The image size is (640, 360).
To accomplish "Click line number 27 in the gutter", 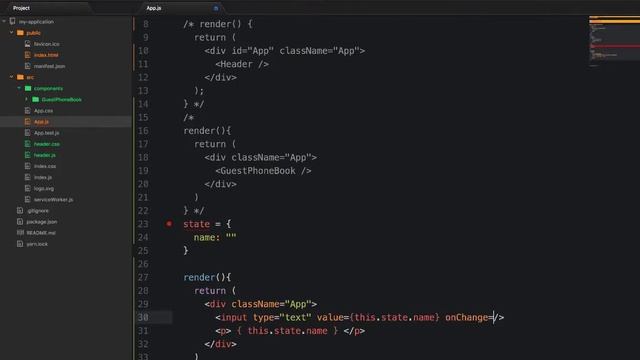I will 143,277.
